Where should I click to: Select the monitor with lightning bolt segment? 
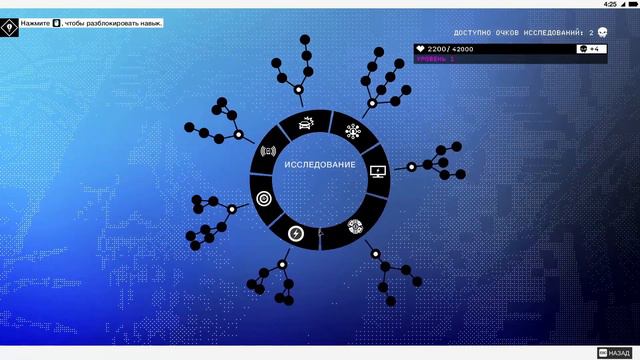click(378, 171)
